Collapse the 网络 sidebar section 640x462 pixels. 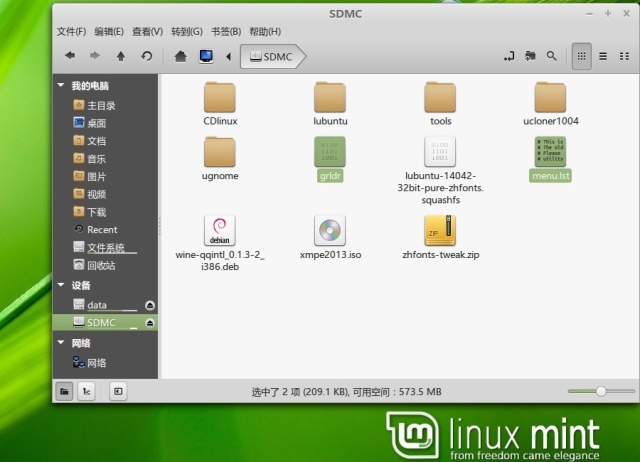pos(62,343)
